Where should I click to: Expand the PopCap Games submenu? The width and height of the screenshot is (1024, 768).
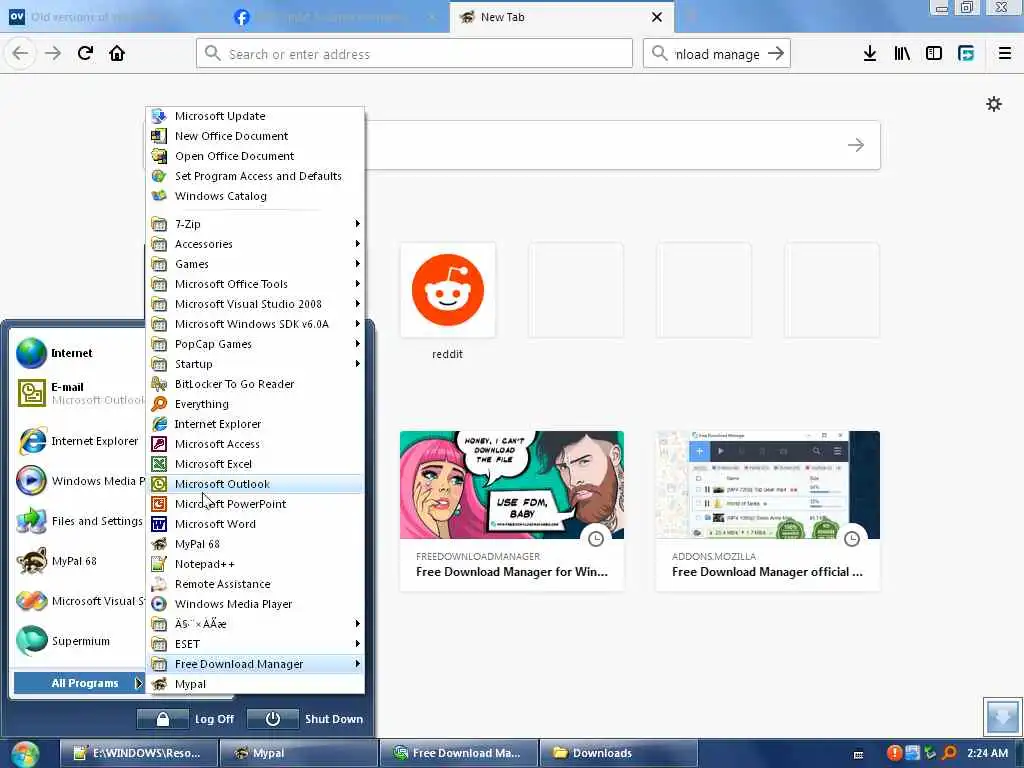(x=255, y=344)
